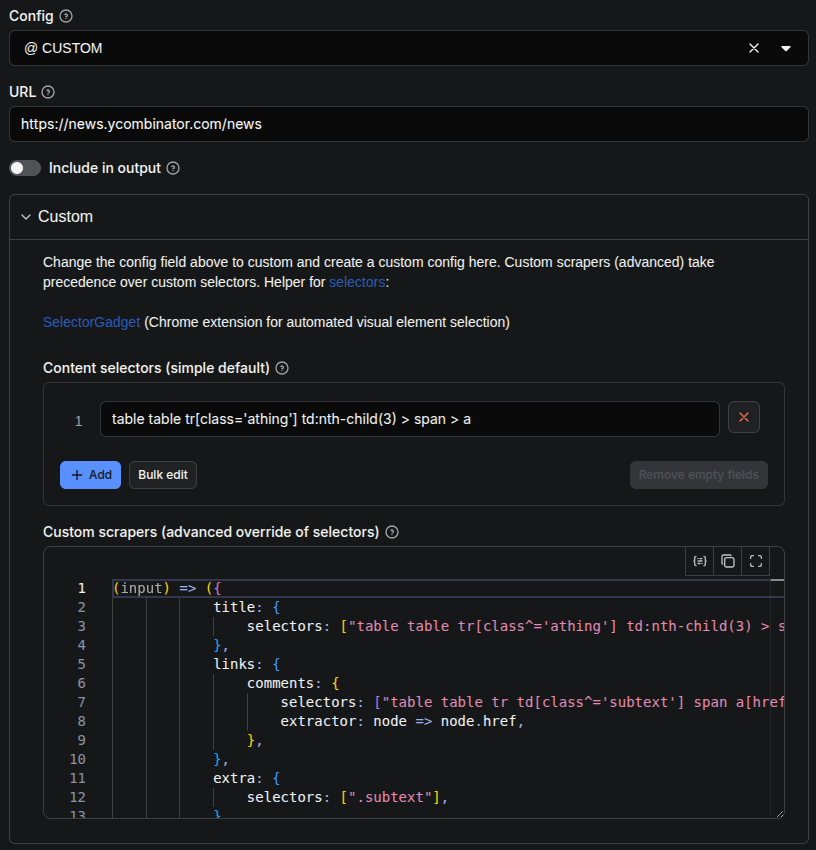The image size is (816, 850).
Task: Click Remove empty fields button
Action: coord(698,475)
